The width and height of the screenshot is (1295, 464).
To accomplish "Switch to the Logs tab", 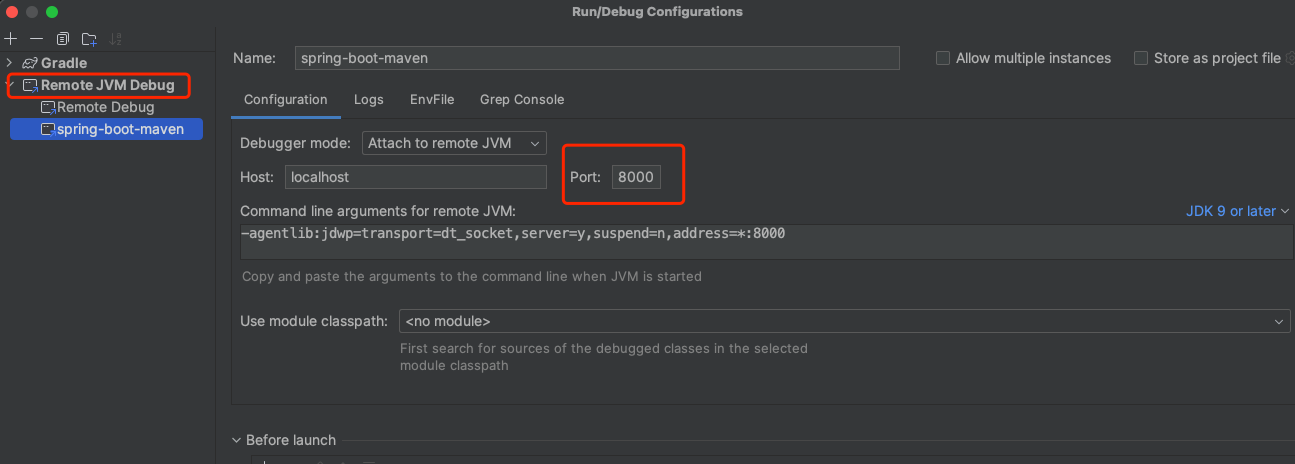I will 368,99.
